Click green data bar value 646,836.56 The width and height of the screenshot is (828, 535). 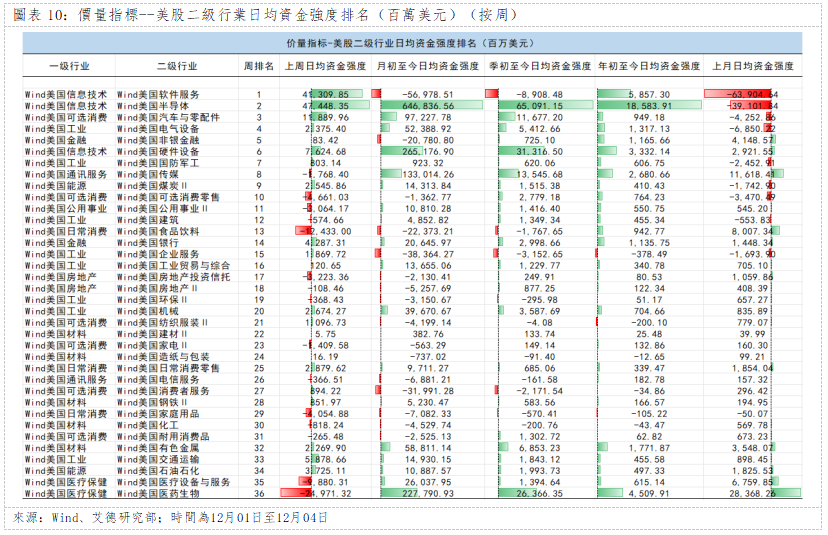tap(426, 105)
